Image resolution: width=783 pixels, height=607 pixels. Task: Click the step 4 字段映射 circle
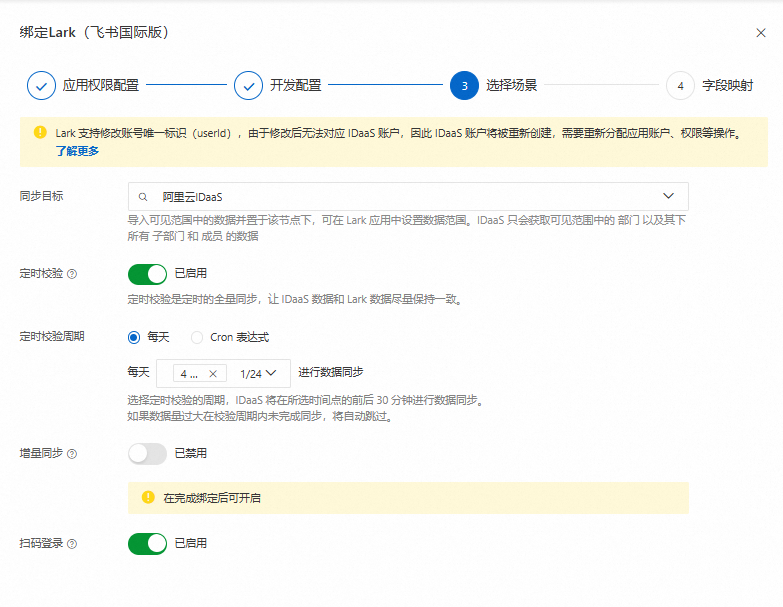[x=680, y=85]
